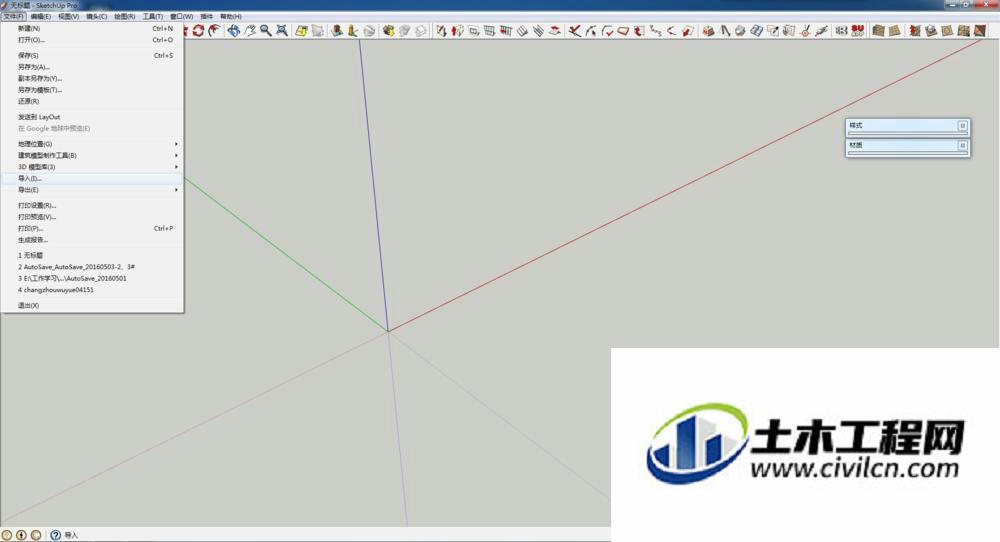Screen dimensions: 1000x542
Task: Click the SU red plugin icon
Action: click(x=857, y=31)
